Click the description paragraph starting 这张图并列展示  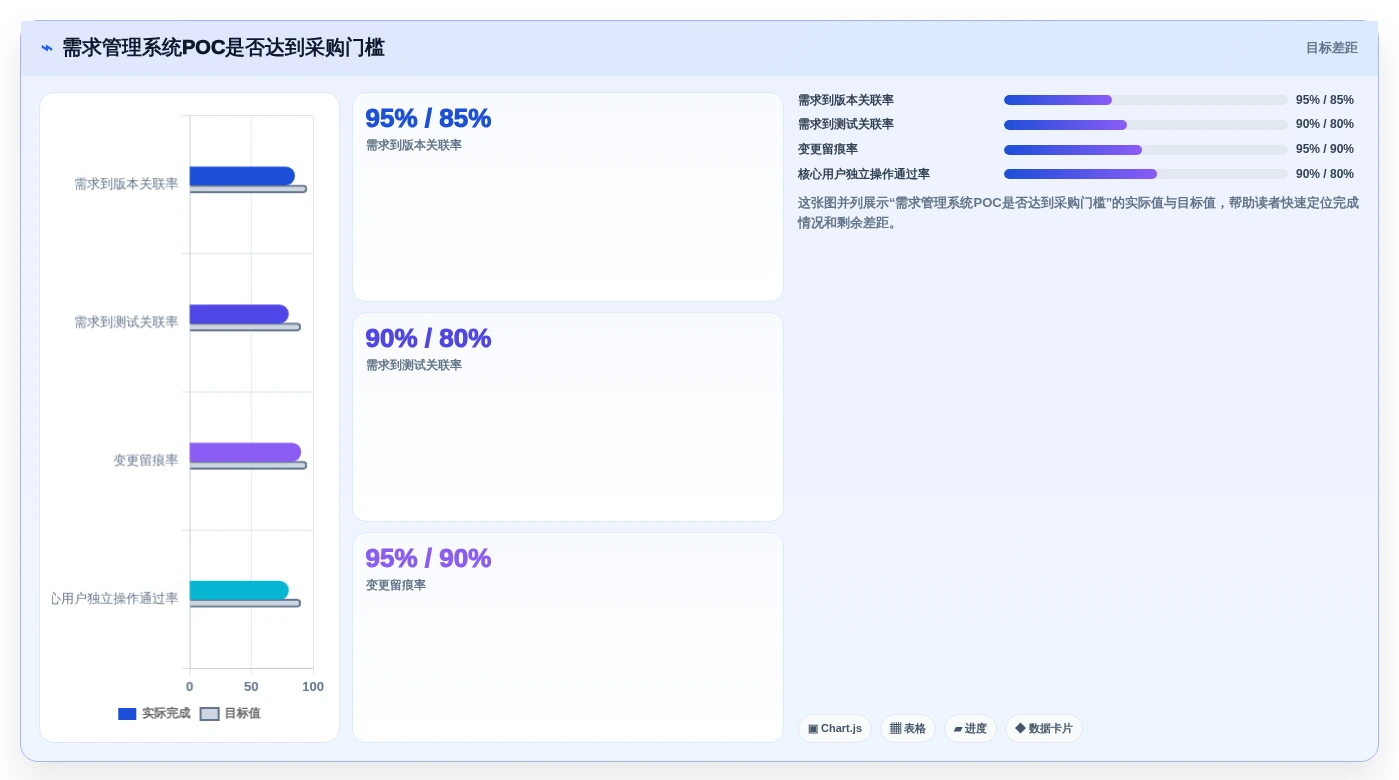1078,212
